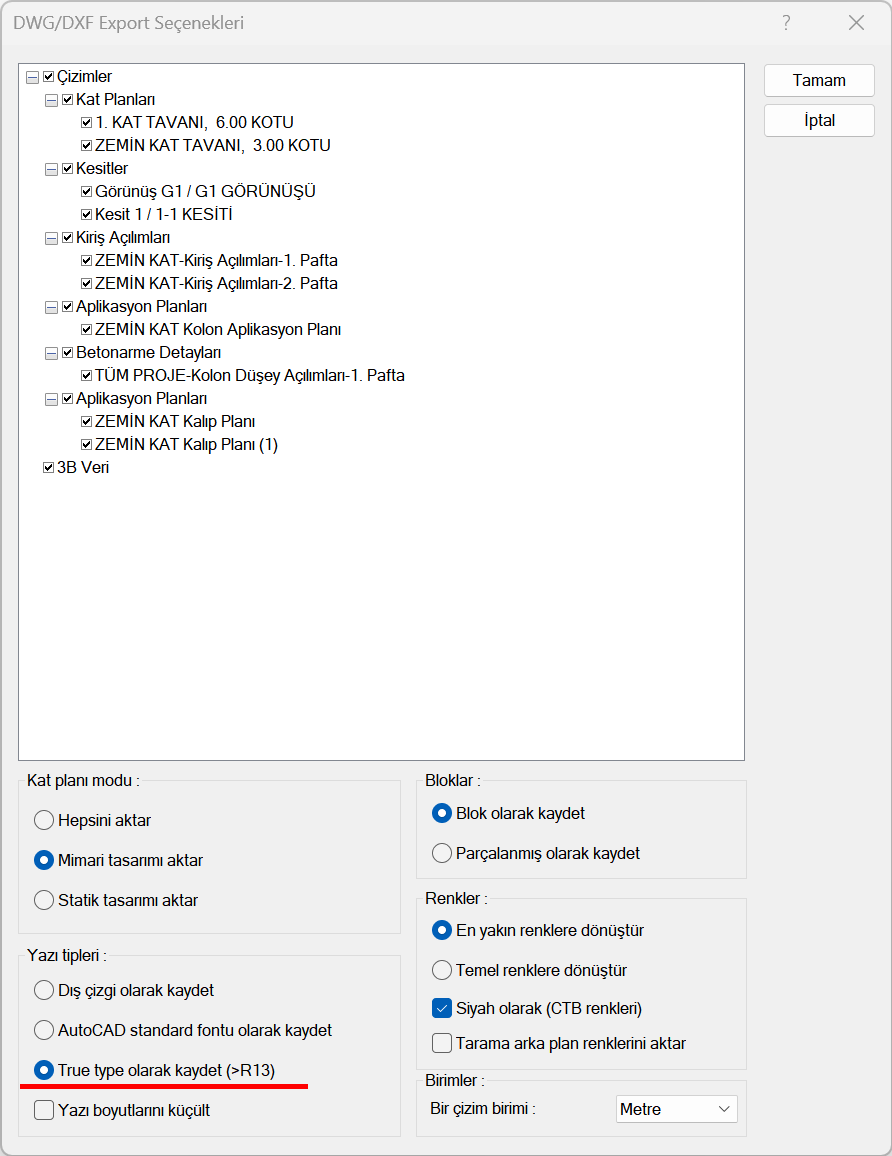
Task: Collapse the Betonarme Detayları branch
Action: click(52, 353)
